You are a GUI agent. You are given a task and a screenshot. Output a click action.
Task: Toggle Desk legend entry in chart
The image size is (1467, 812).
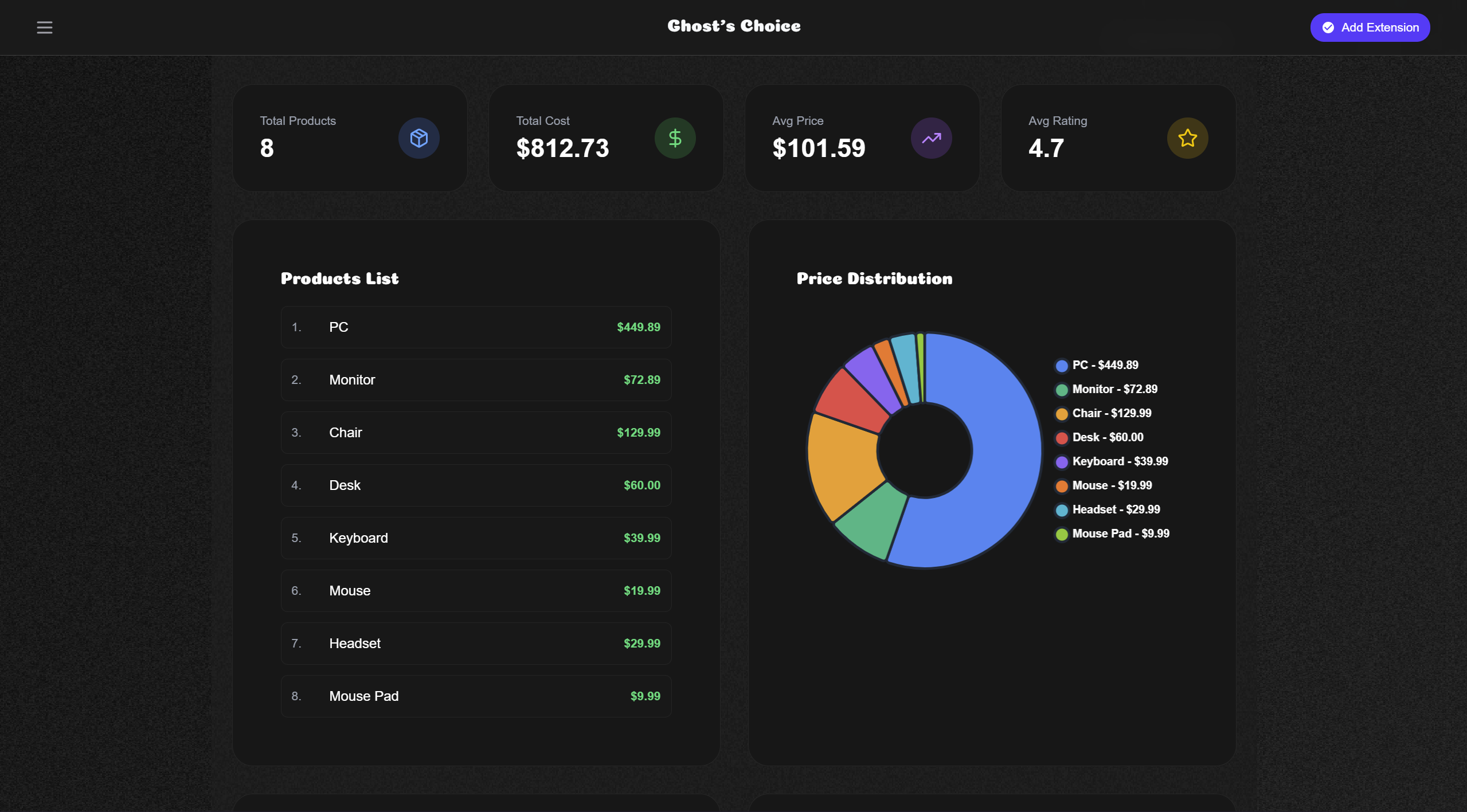[x=1107, y=437]
